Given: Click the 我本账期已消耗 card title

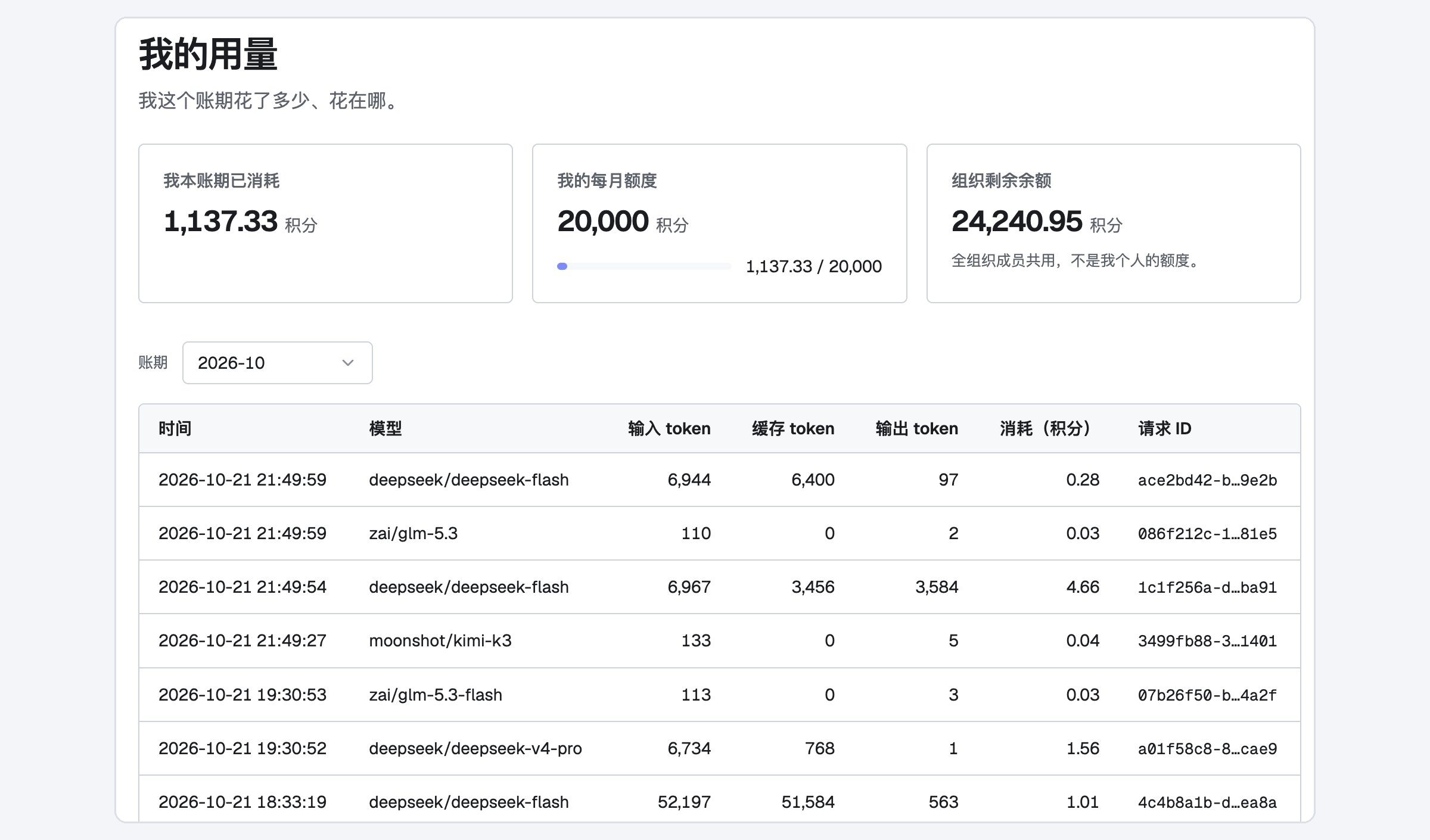Looking at the screenshot, I should (222, 181).
